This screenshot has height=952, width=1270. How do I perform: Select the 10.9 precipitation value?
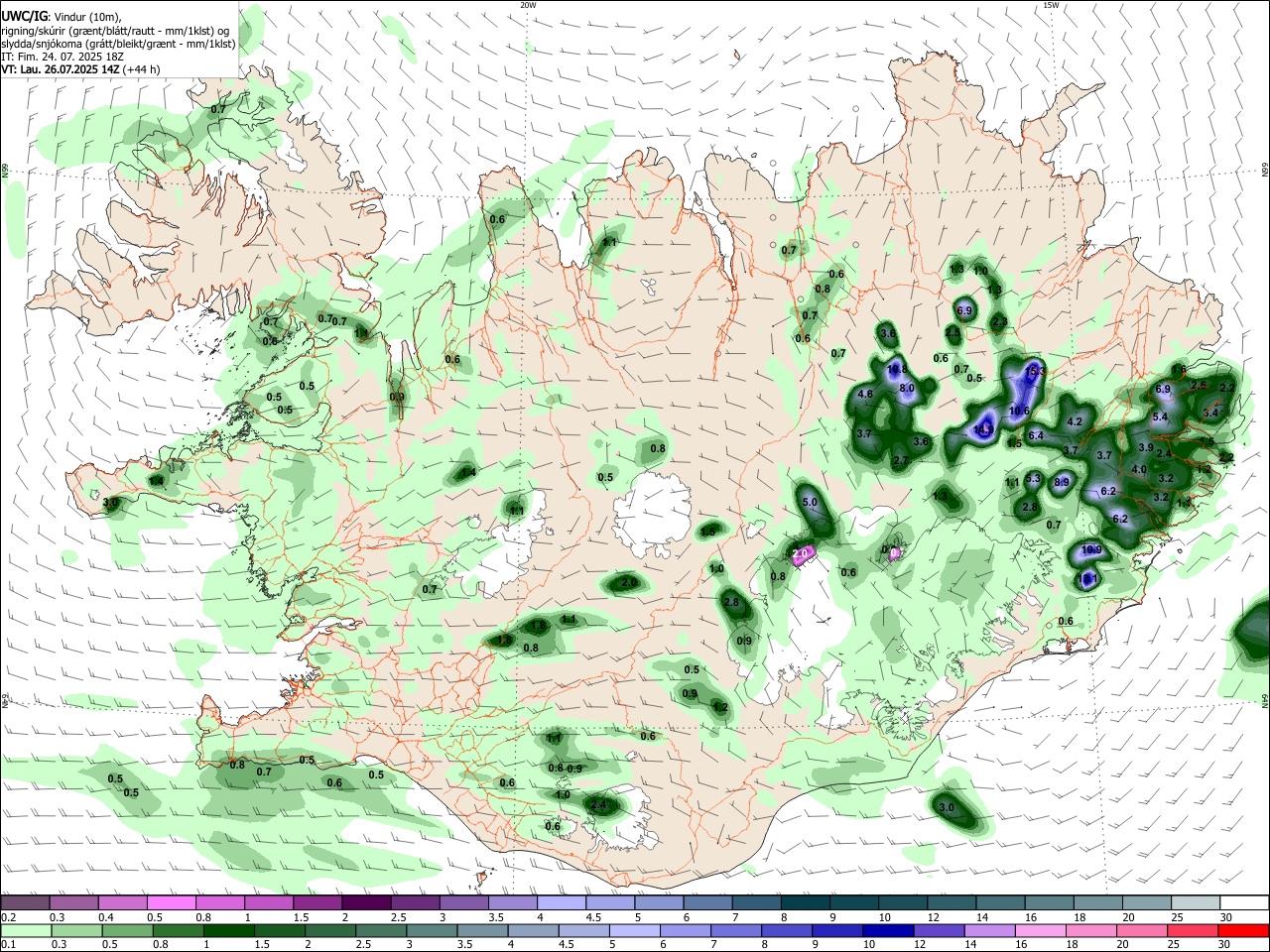(1091, 549)
